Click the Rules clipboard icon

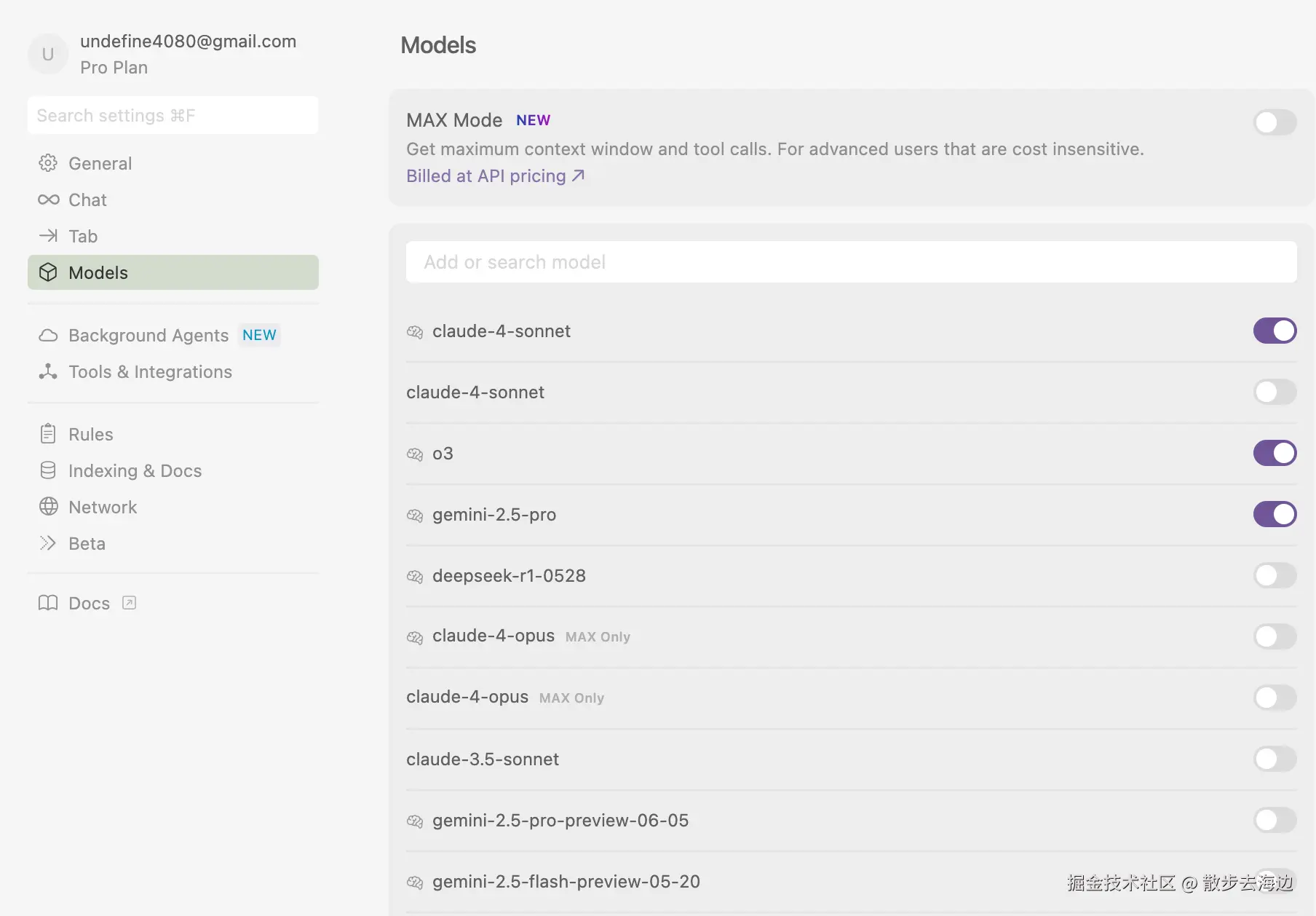[48, 434]
